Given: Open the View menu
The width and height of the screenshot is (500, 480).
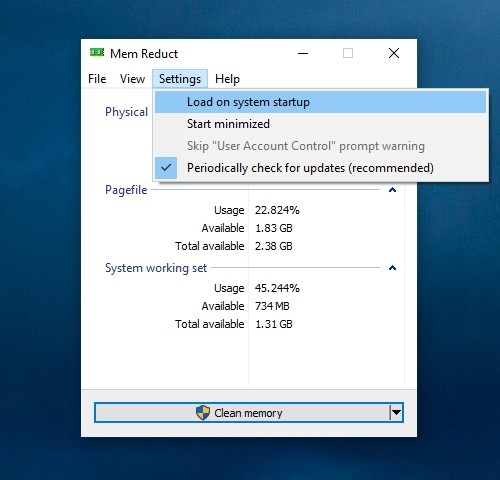Looking at the screenshot, I should point(132,79).
